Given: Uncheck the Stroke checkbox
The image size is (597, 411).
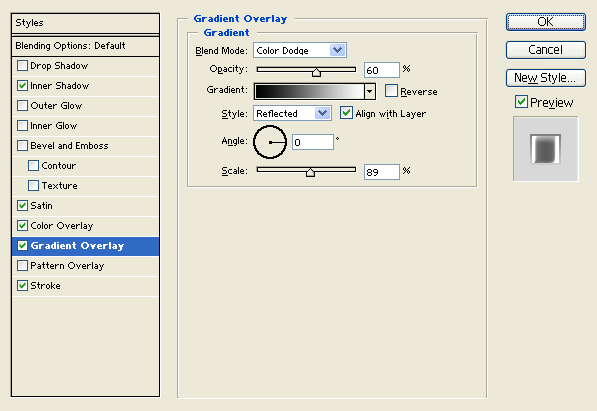Looking at the screenshot, I should click(22, 286).
